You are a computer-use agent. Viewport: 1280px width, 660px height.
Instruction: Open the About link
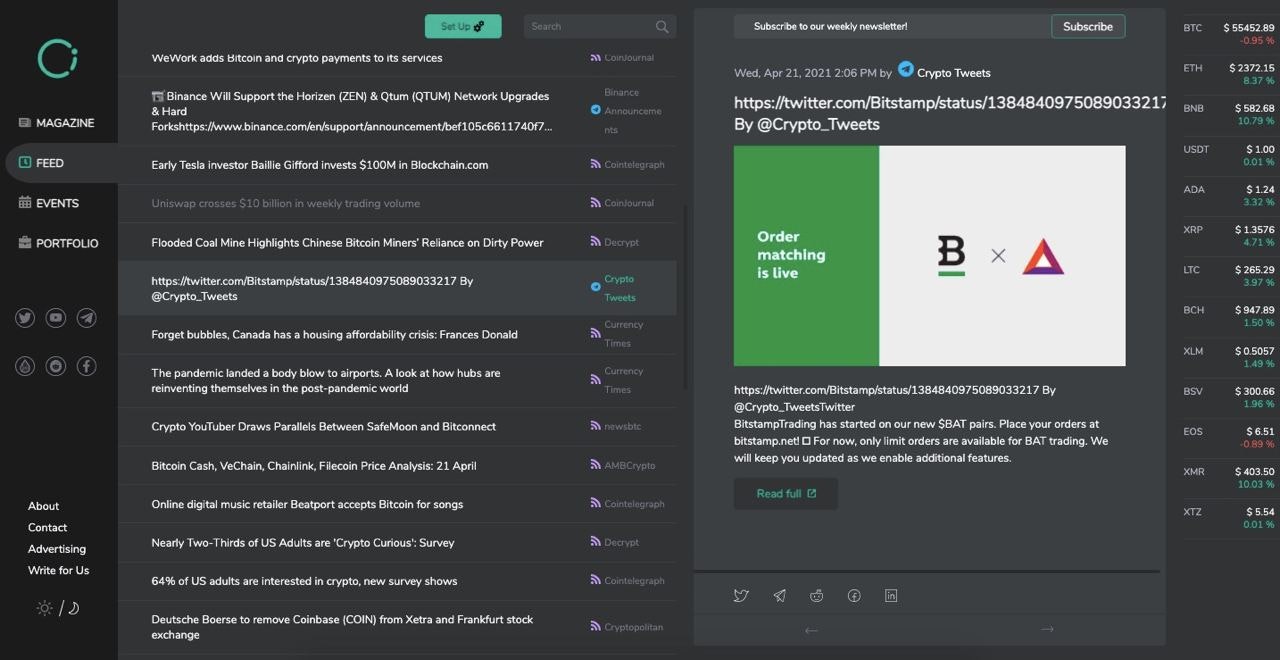[x=43, y=506]
